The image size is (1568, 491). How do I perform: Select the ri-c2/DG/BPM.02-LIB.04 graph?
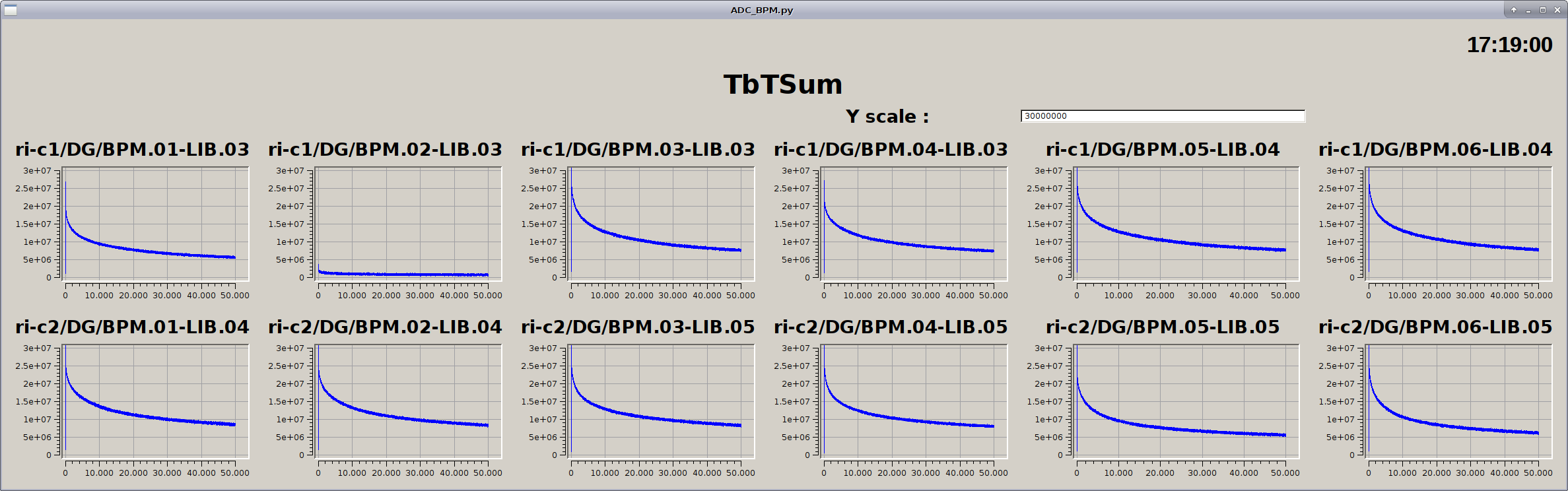click(x=408, y=401)
